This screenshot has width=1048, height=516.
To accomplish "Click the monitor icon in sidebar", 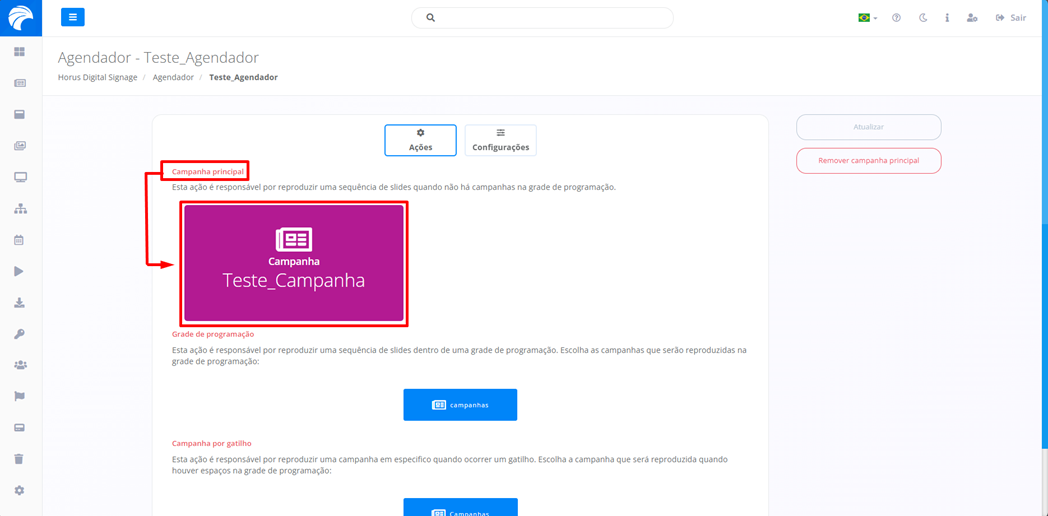I will pyautogui.click(x=20, y=177).
